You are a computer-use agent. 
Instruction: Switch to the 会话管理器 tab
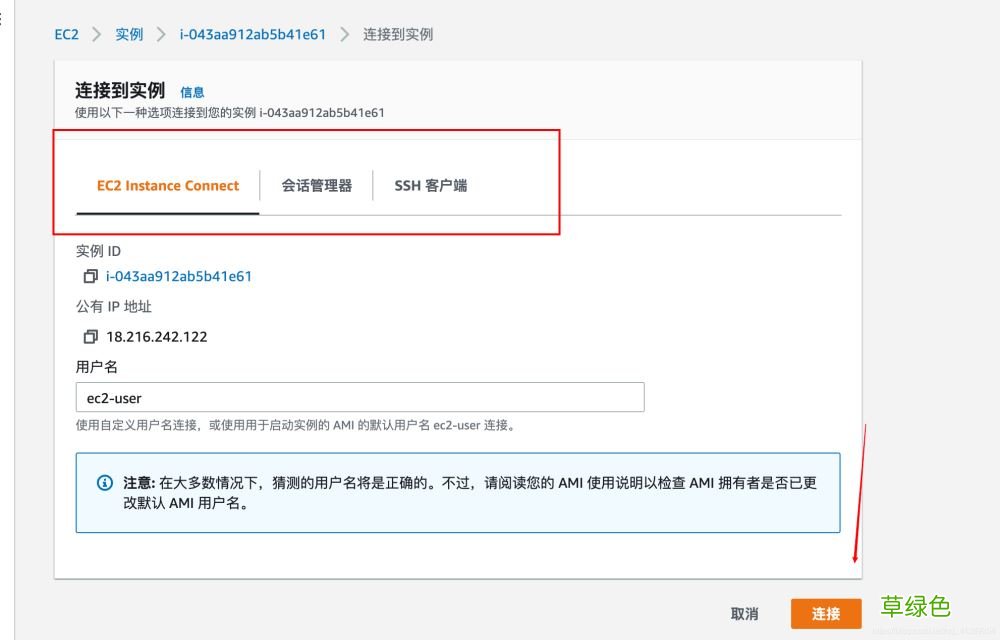[316, 185]
